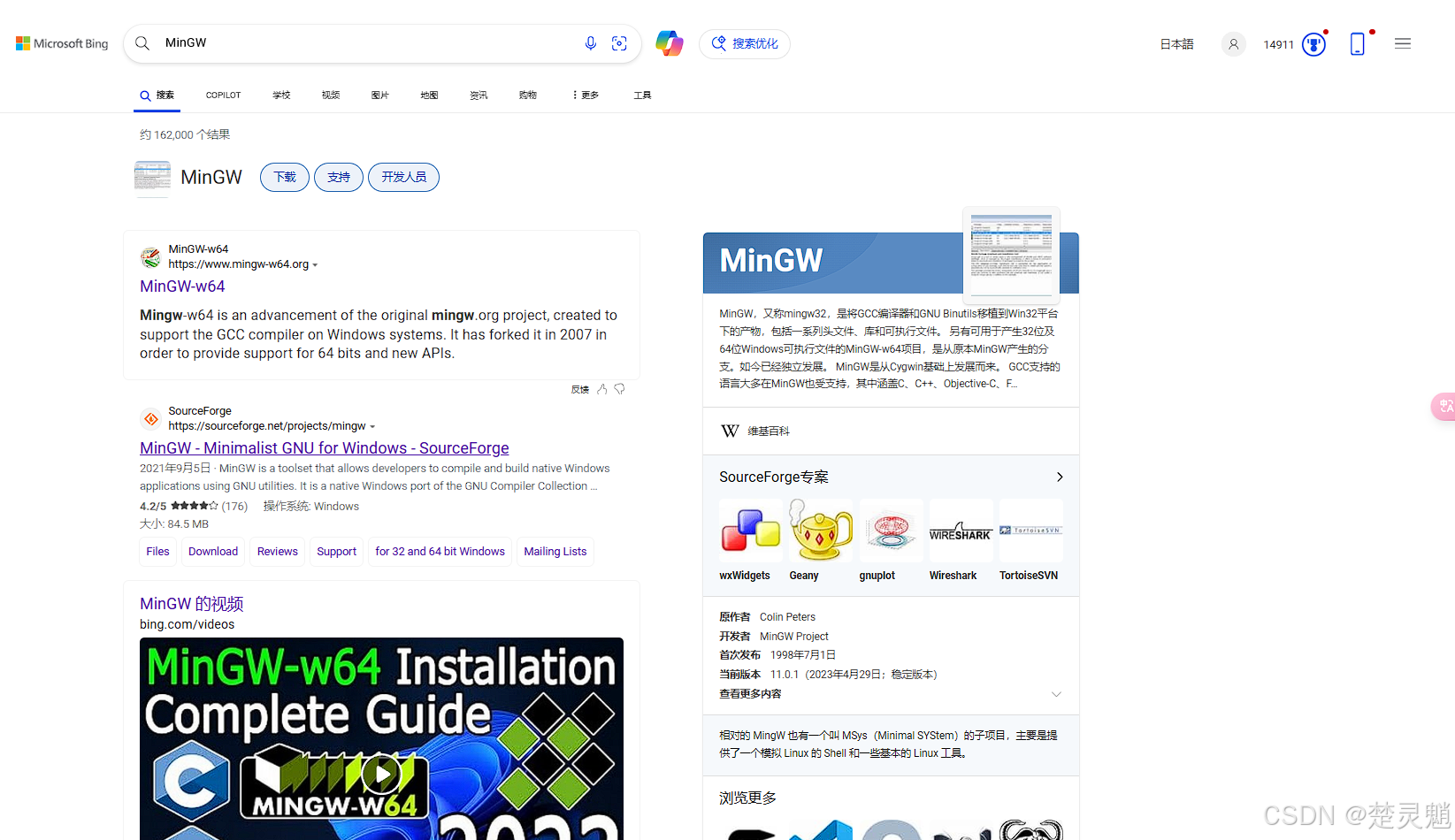1455x840 pixels.
Task: Open the Mailing Lists sublink
Action: [x=555, y=552]
